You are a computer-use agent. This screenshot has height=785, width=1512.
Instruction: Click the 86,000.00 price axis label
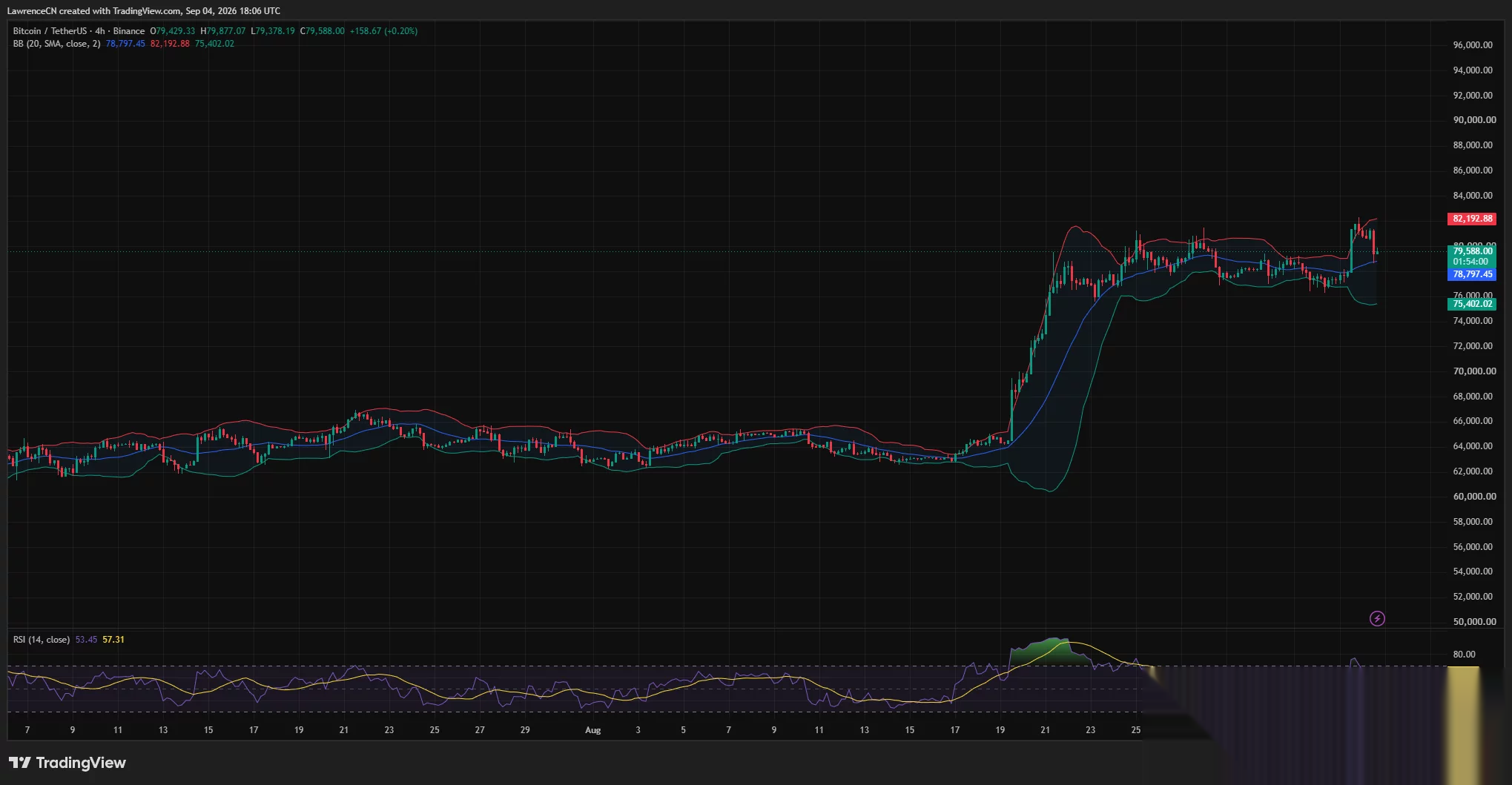tap(1473, 170)
